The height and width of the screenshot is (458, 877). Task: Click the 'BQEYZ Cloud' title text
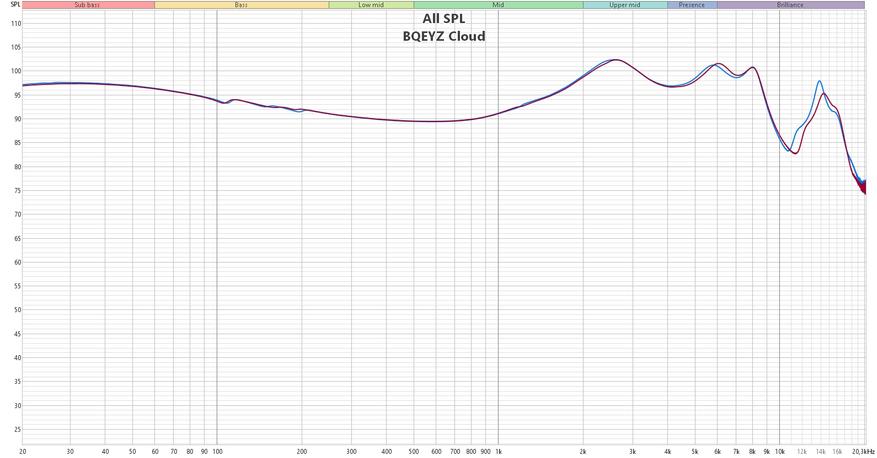(x=444, y=36)
